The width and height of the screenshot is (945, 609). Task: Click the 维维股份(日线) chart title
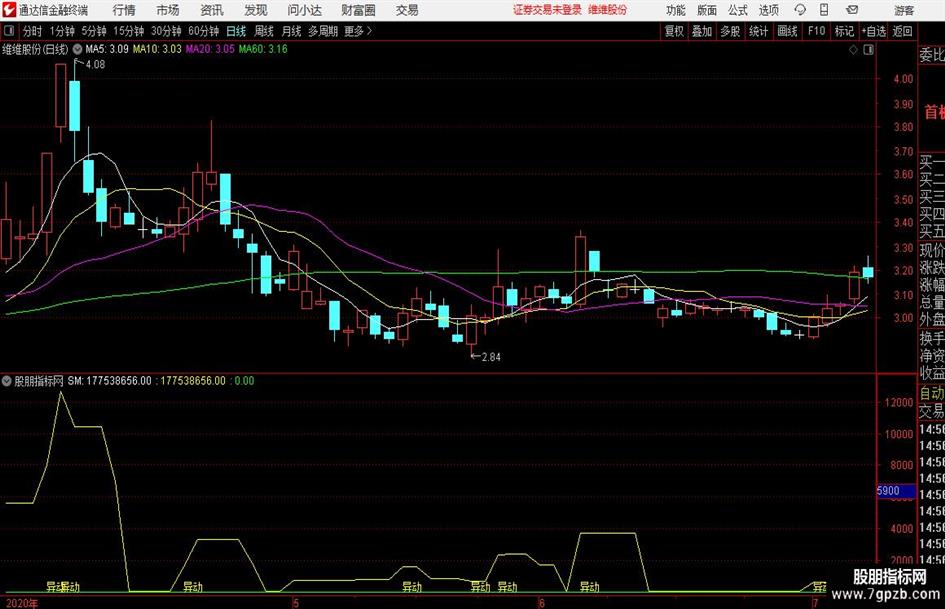coord(36,49)
